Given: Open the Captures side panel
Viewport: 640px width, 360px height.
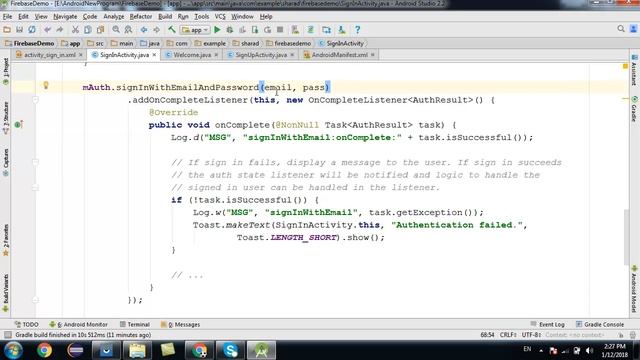Looking at the screenshot, I should pyautogui.click(x=6, y=162).
